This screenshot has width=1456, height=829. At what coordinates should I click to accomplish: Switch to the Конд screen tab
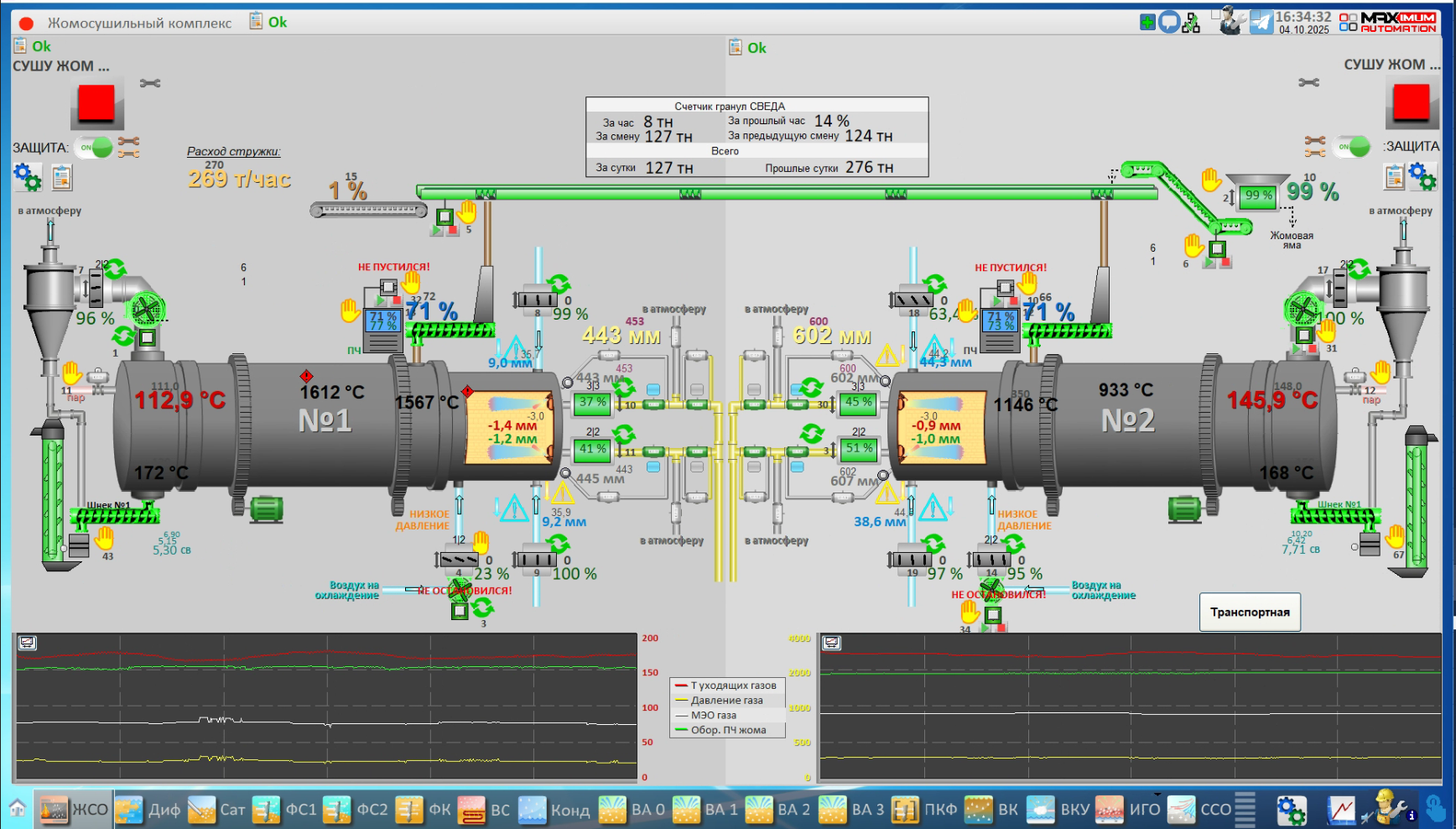tap(554, 810)
